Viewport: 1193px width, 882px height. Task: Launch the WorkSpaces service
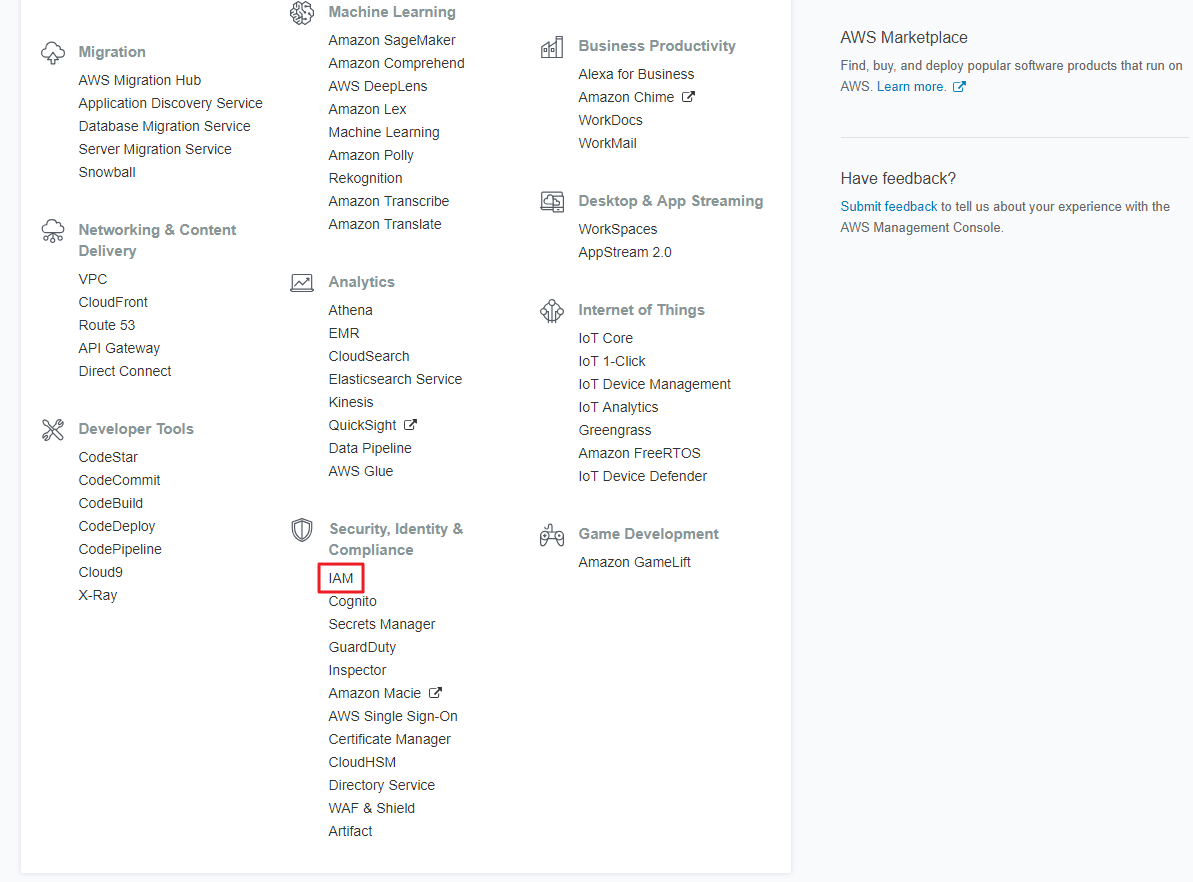click(x=618, y=229)
